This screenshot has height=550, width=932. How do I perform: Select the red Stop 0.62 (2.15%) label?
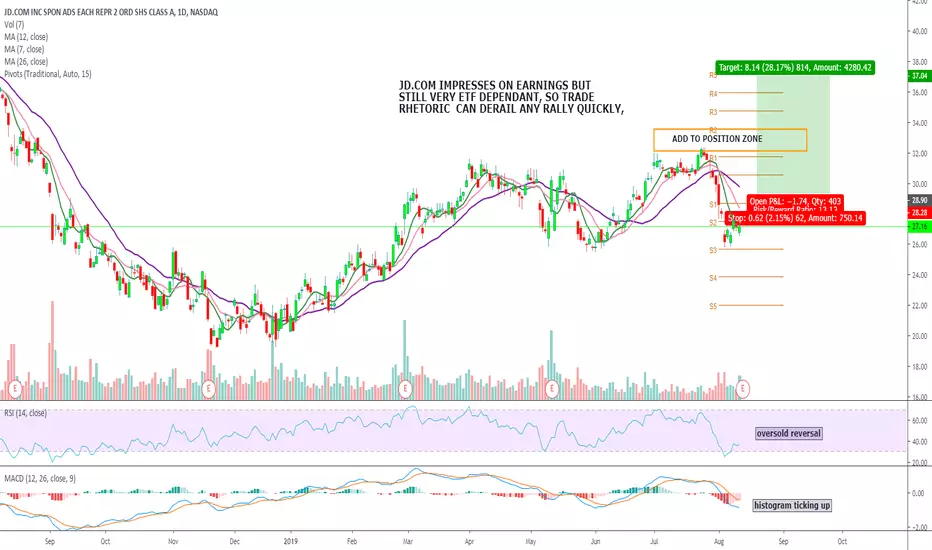point(795,218)
